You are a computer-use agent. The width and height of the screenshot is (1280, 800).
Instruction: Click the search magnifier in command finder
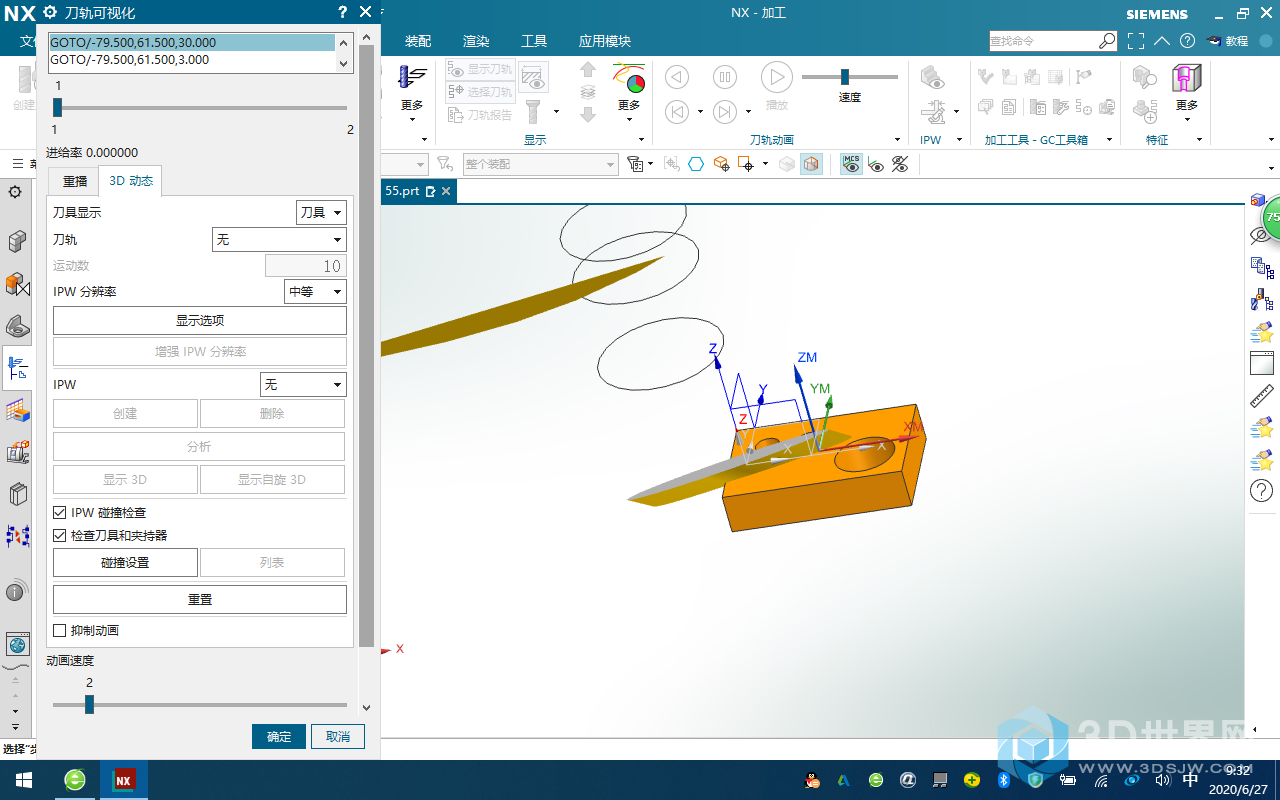click(1107, 41)
